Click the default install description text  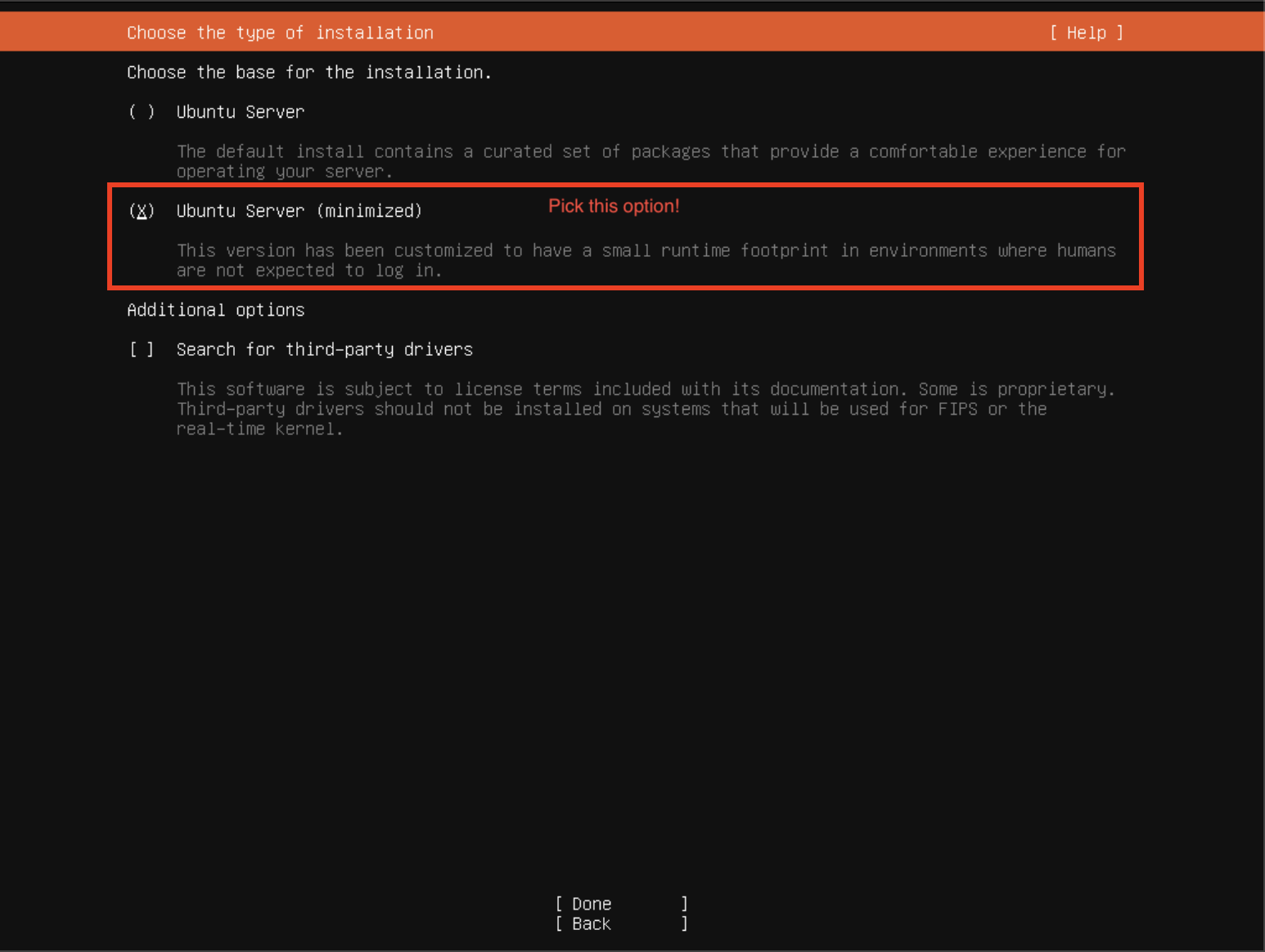pyautogui.click(x=651, y=160)
